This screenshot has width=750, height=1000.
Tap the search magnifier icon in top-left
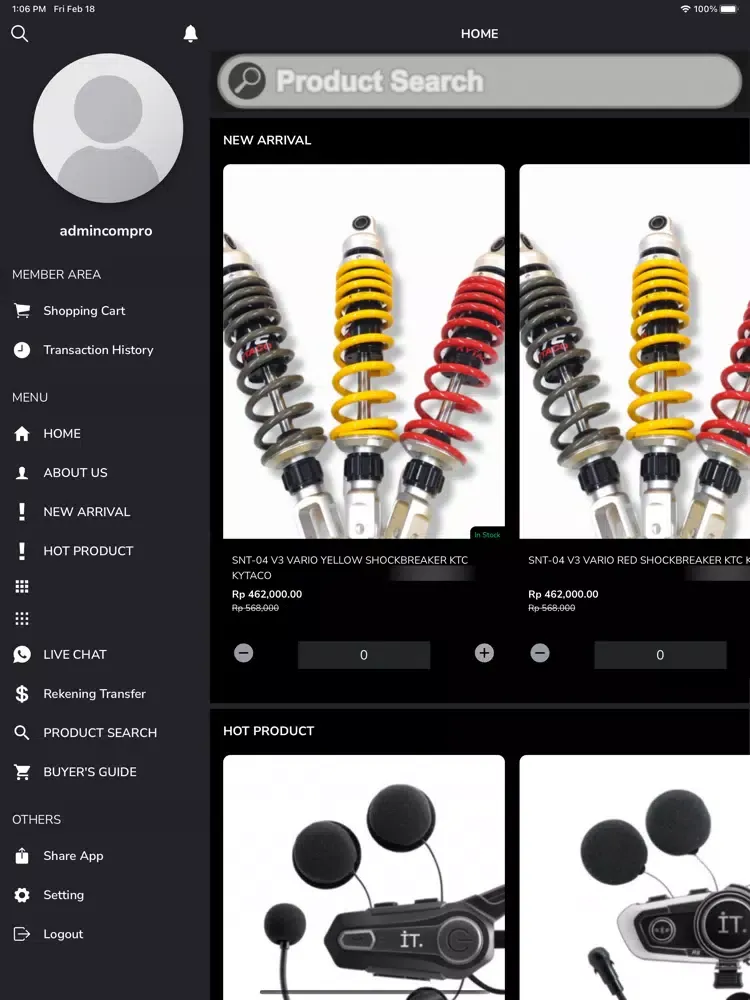(20, 34)
